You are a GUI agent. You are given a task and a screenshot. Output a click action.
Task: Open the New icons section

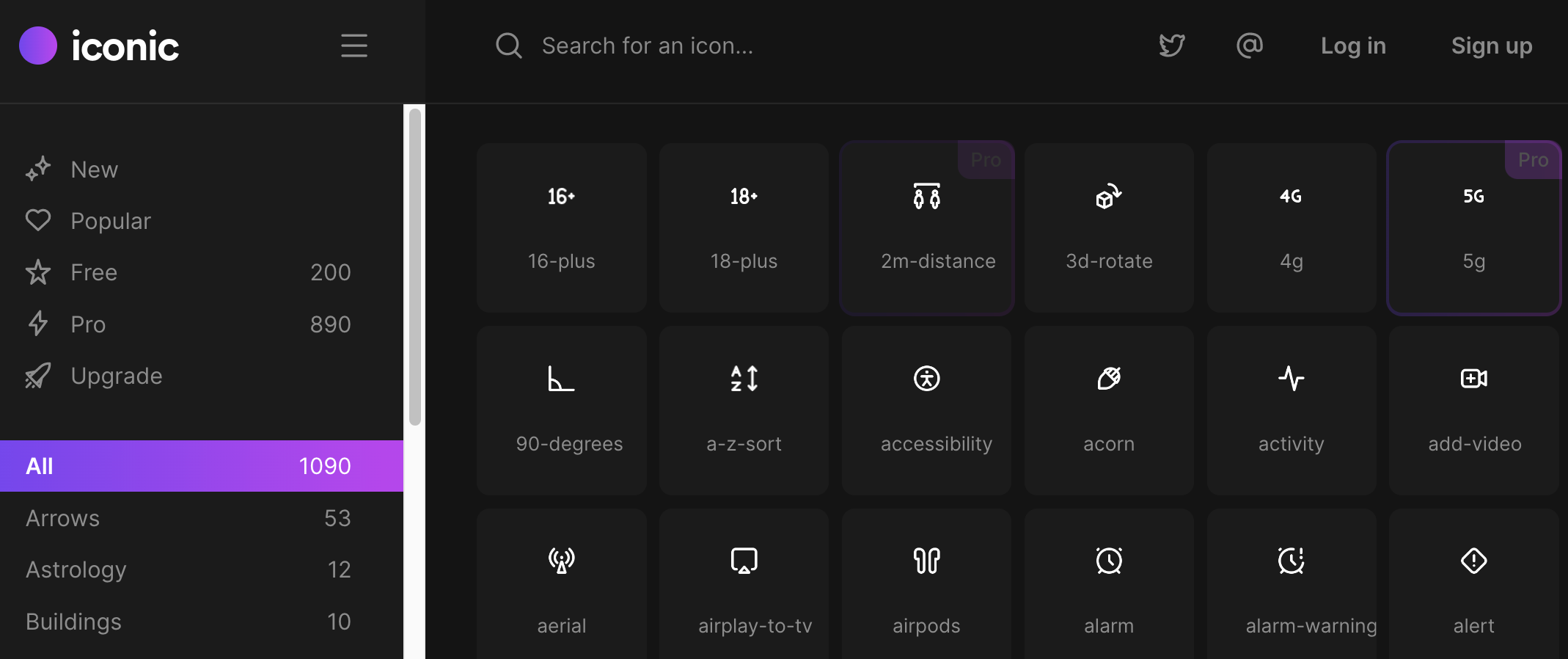tap(94, 170)
